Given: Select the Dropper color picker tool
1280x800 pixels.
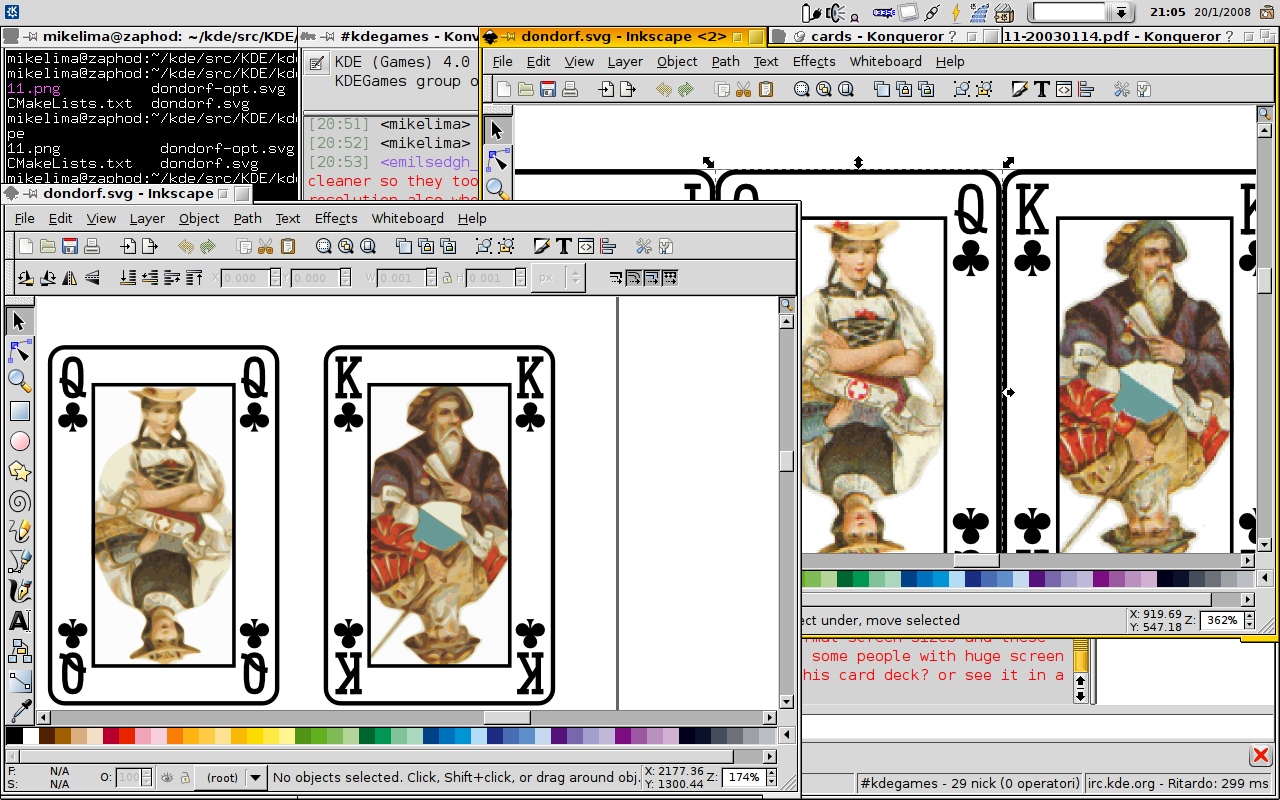Looking at the screenshot, I should pos(19,711).
